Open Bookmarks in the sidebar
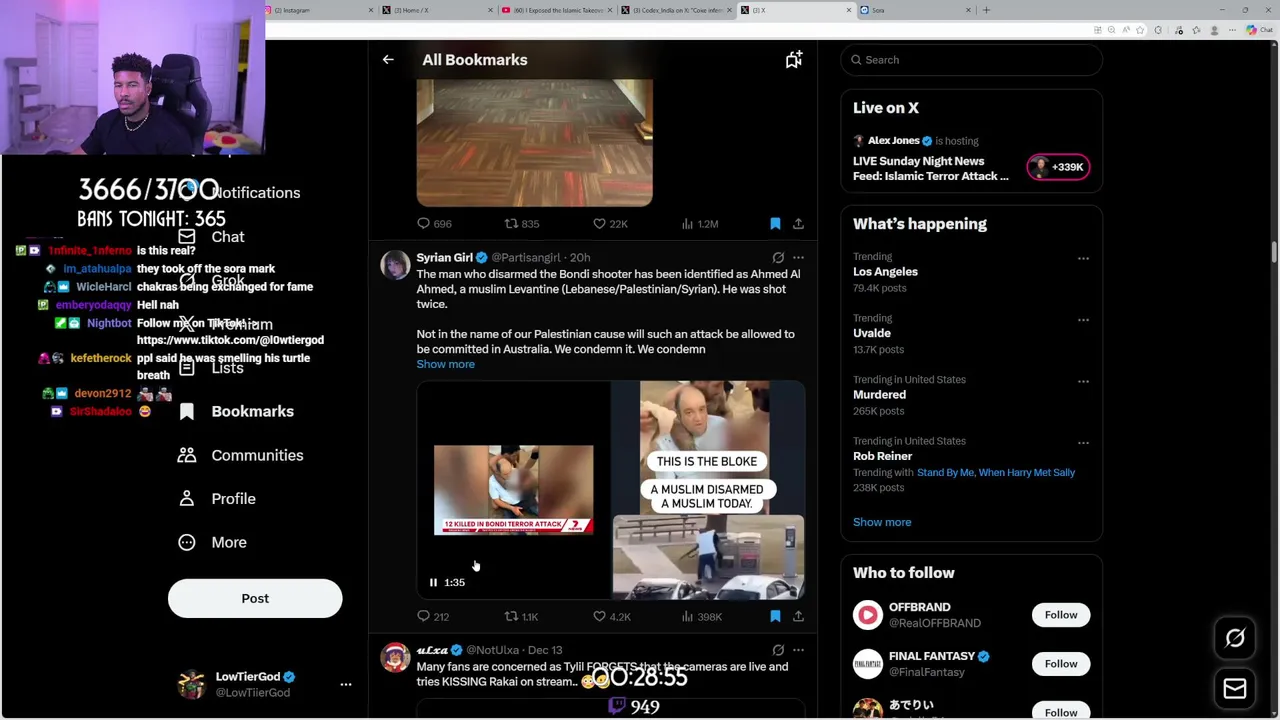 coord(236,411)
